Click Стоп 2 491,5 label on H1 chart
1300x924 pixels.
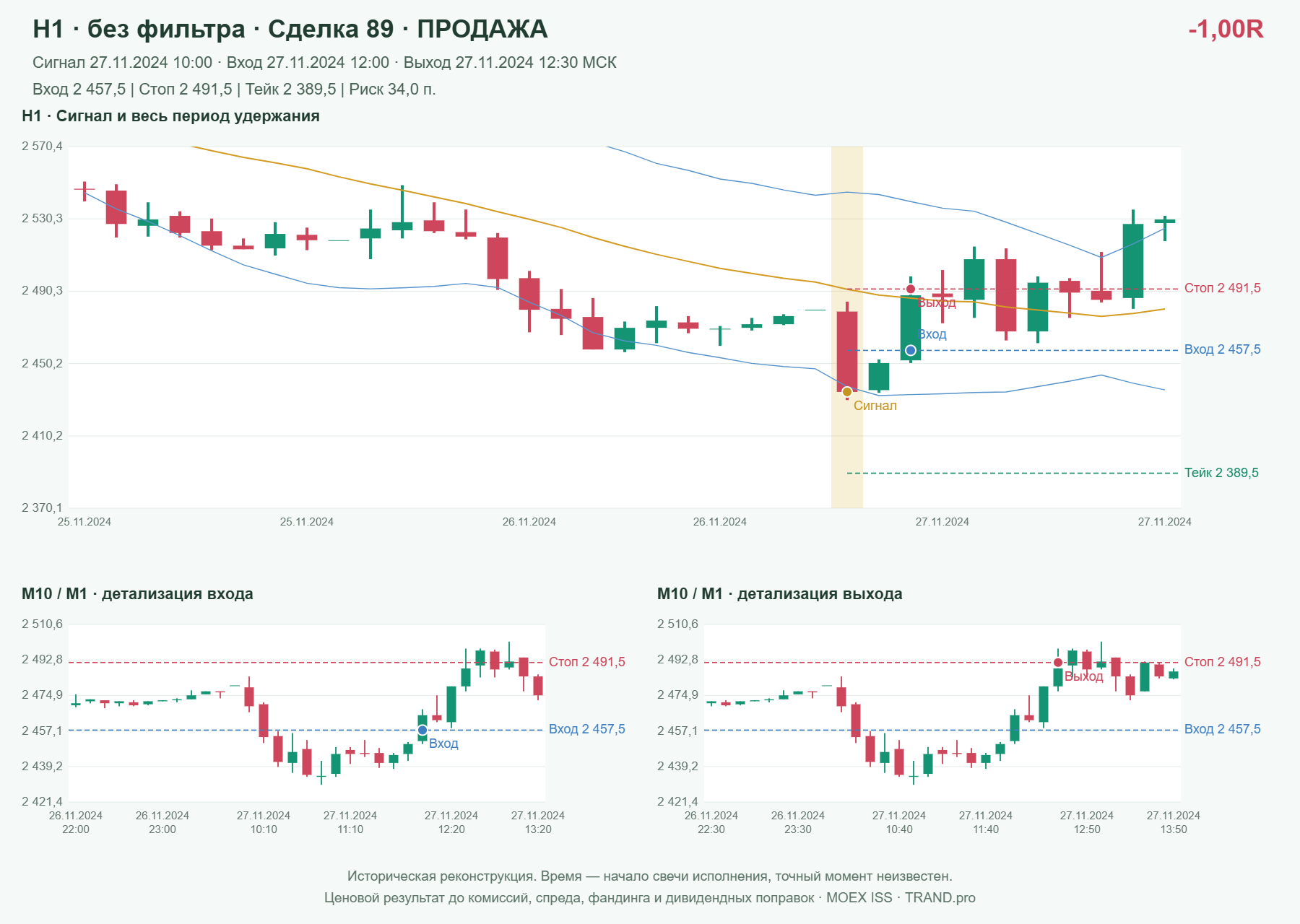click(x=1222, y=288)
